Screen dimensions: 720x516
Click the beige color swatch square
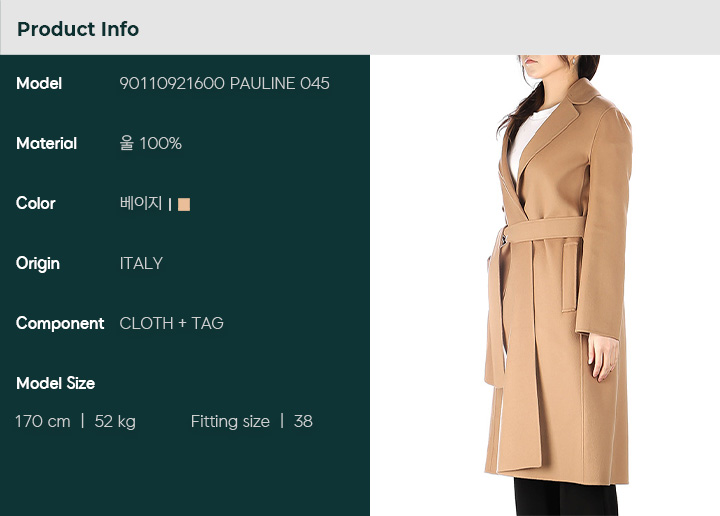point(184,204)
